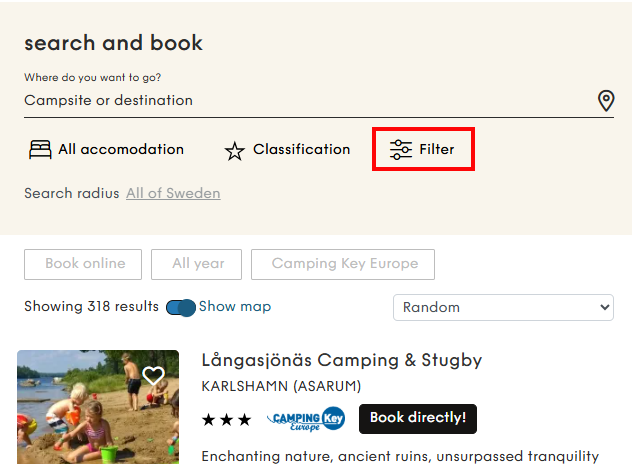Toggle the All year filter
Viewport: 632px width, 464px height.
click(x=197, y=264)
